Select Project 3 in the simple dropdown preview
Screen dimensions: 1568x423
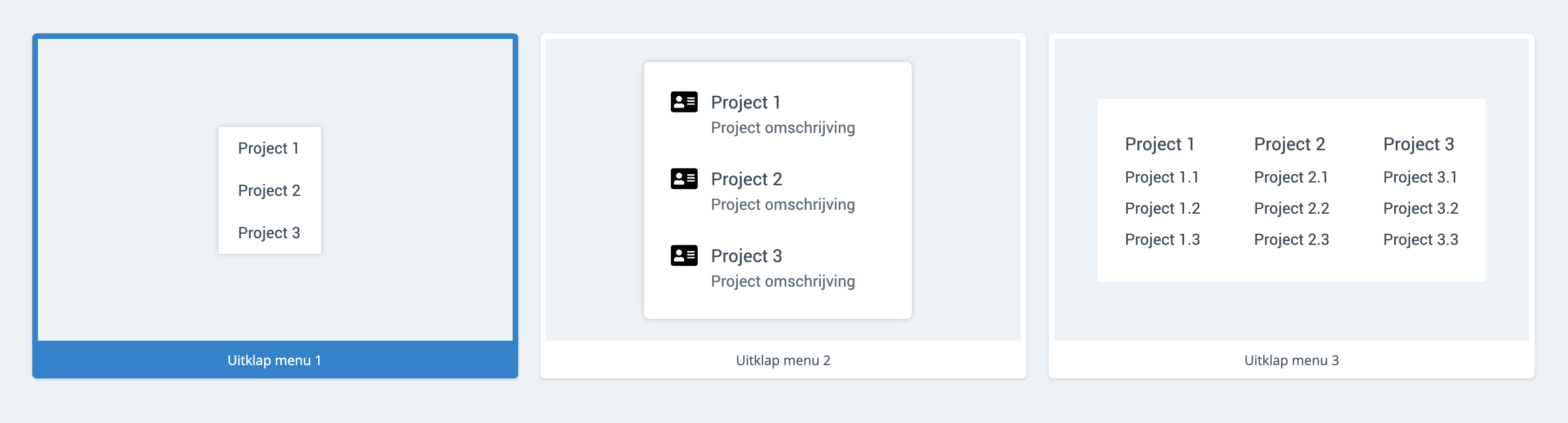pyautogui.click(x=269, y=233)
